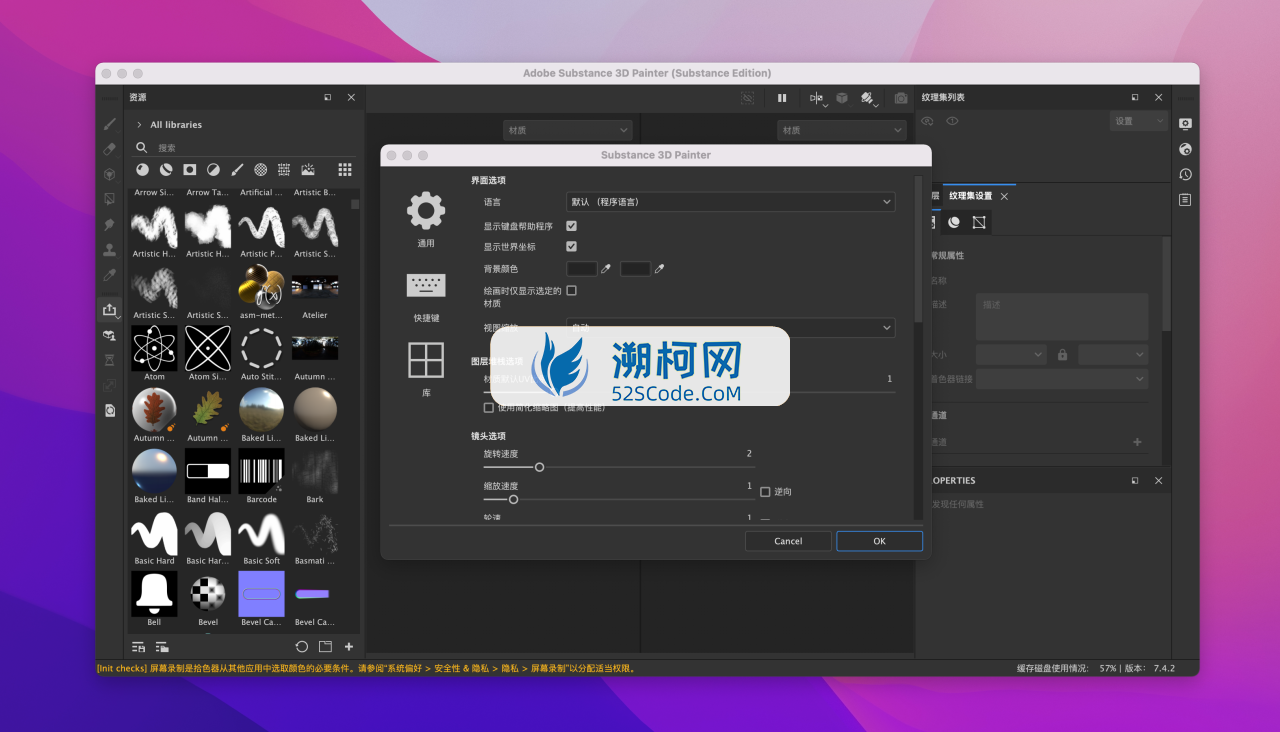The width and height of the screenshot is (1280, 732).
Task: Open the 视图缩放 dropdown in preferences
Action: click(x=730, y=327)
